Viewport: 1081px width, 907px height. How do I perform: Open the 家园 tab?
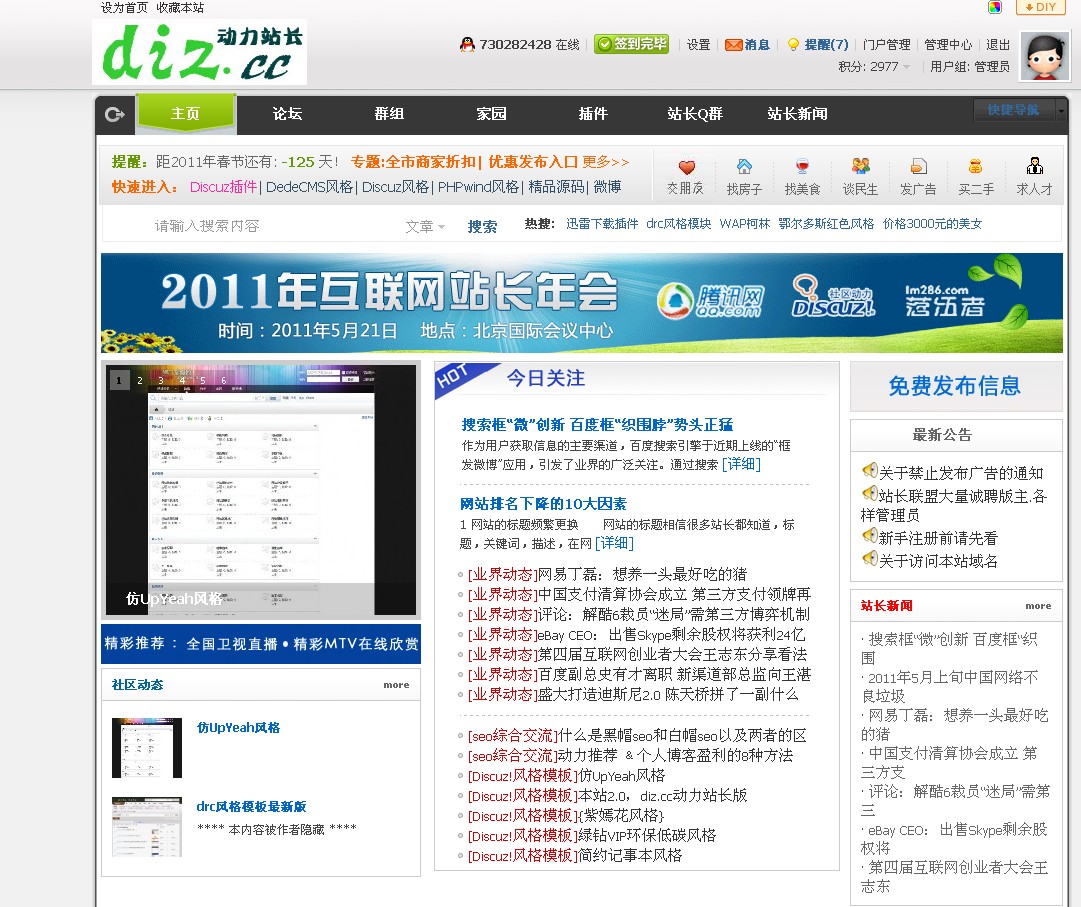pos(492,114)
